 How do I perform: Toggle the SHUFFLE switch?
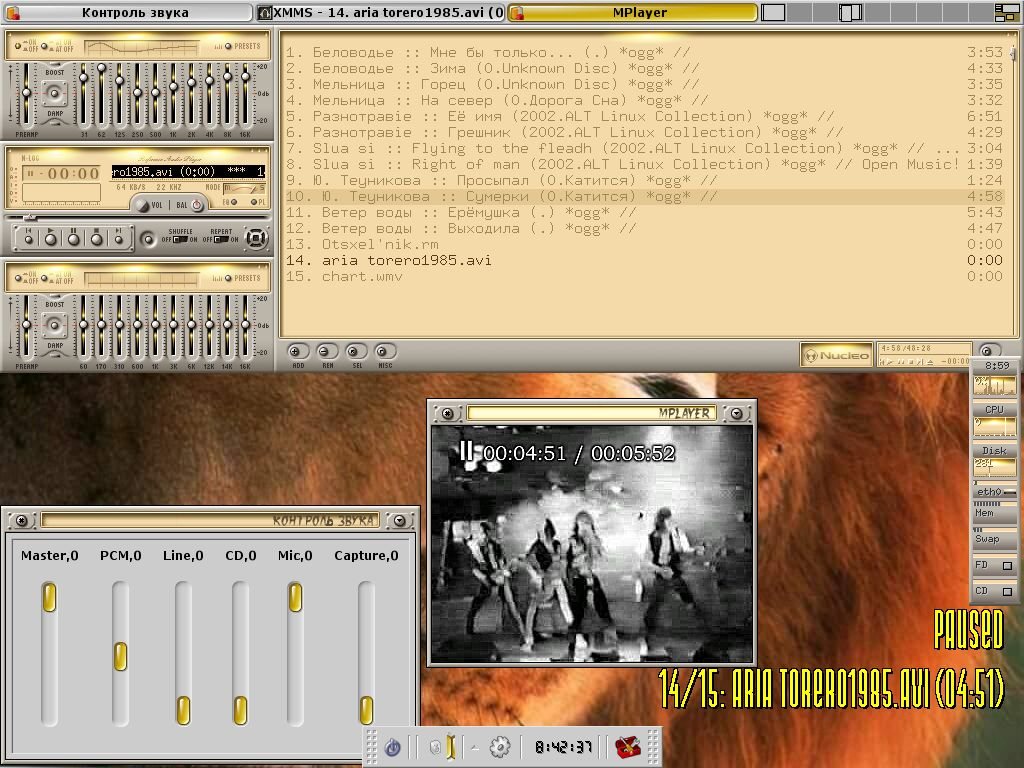(x=179, y=239)
